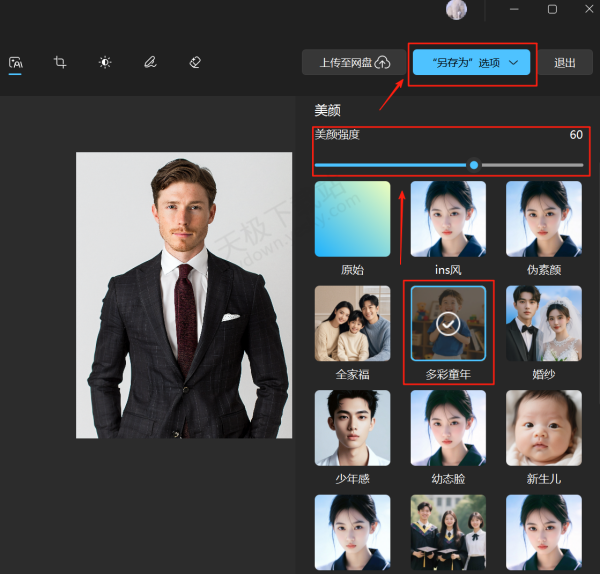Image resolution: width=600 pixels, height=574 pixels.
Task: Select the pen markup tool
Action: pos(150,62)
